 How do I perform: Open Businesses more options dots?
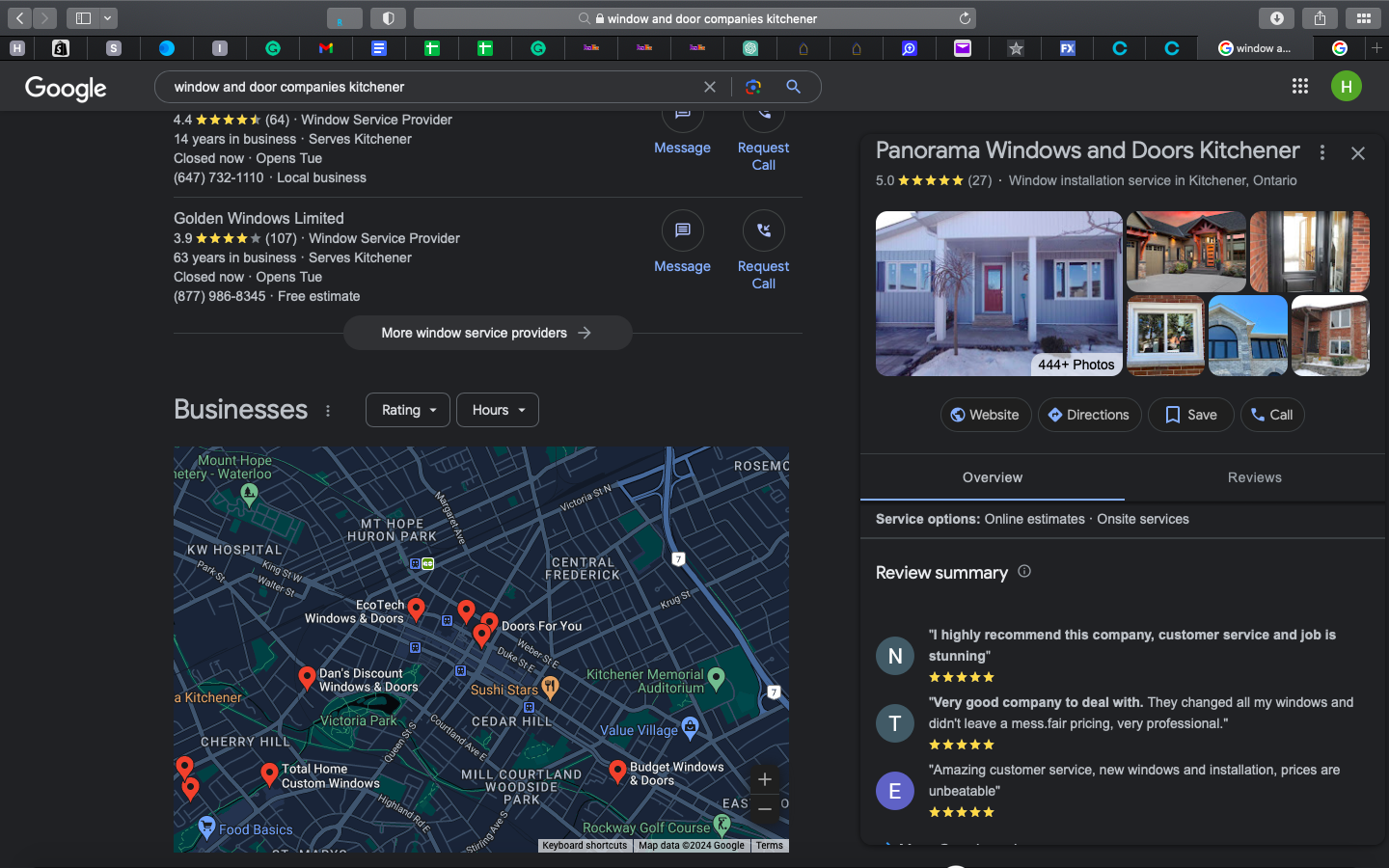pyautogui.click(x=328, y=411)
